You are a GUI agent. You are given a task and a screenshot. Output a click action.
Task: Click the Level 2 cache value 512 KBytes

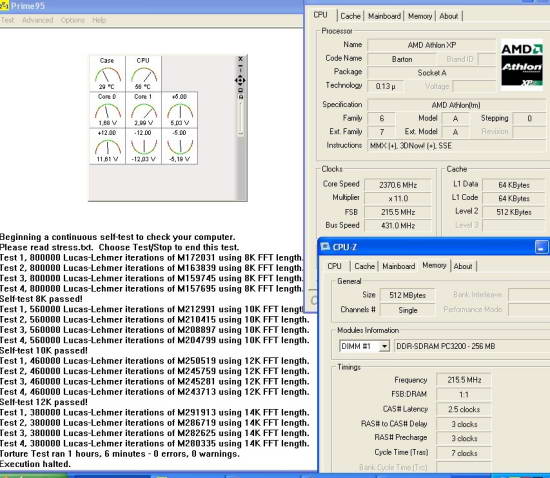pyautogui.click(x=514, y=212)
